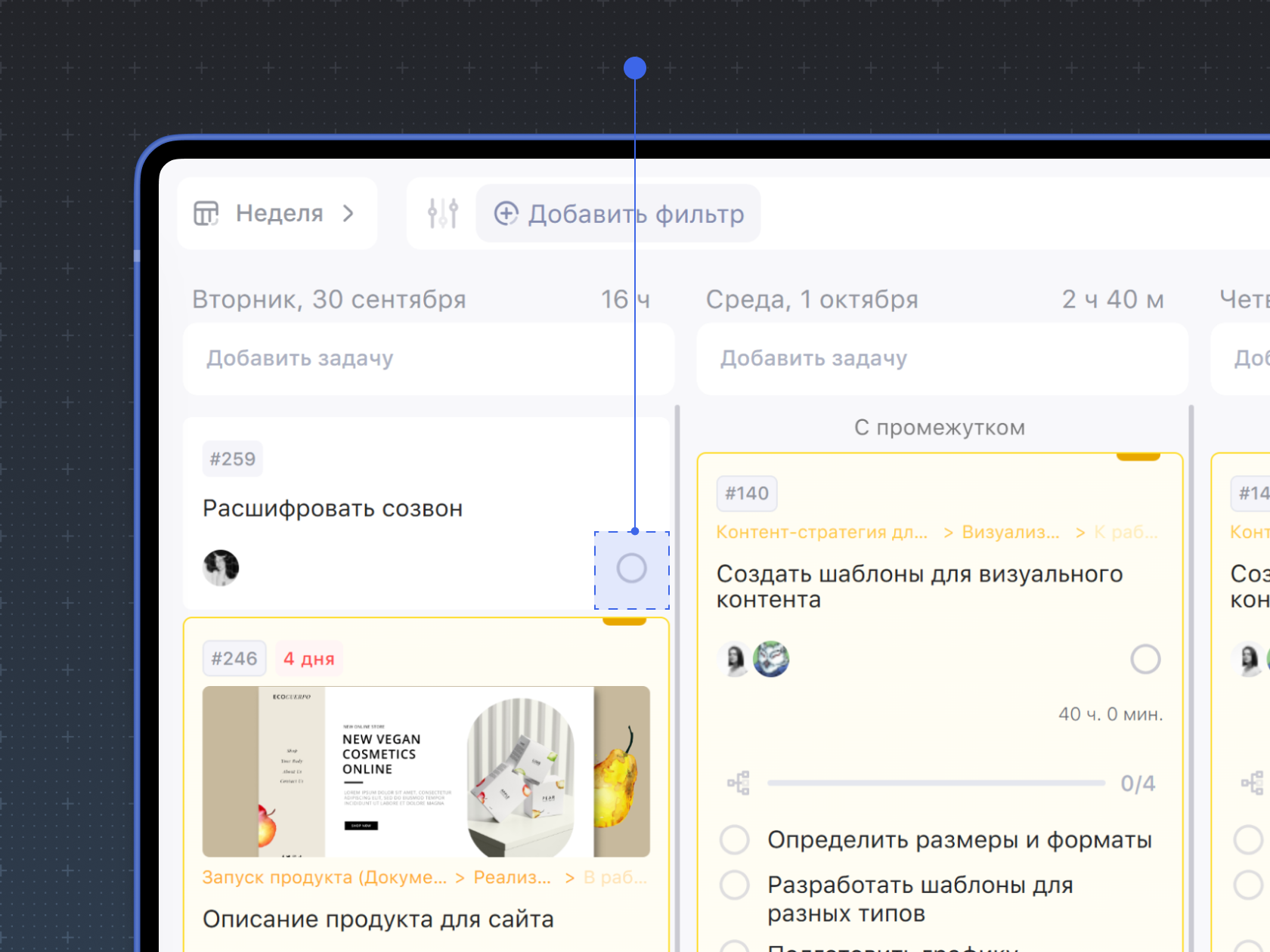Click the subtask progress bar showing 0/4
This screenshot has width=1270, height=952.
[936, 783]
